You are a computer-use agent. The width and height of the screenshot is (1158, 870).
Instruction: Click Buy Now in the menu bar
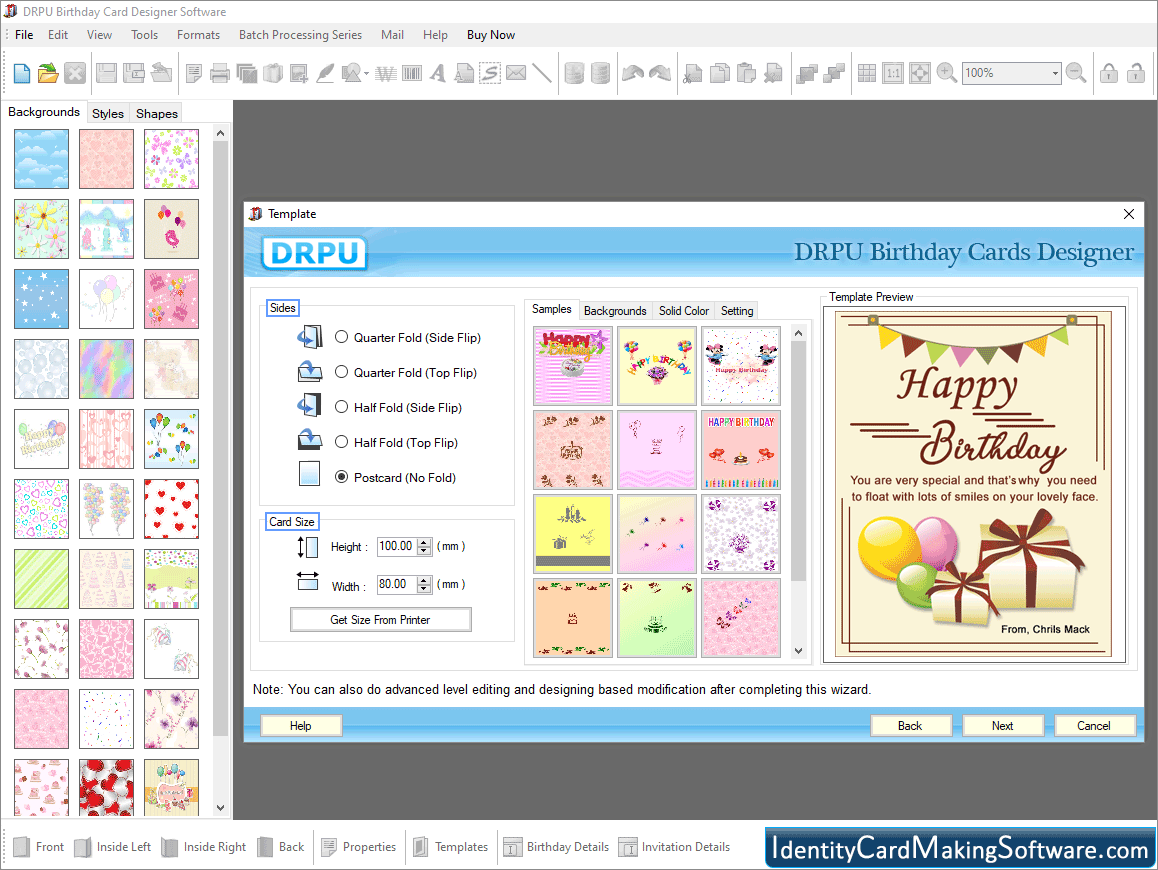tap(491, 35)
